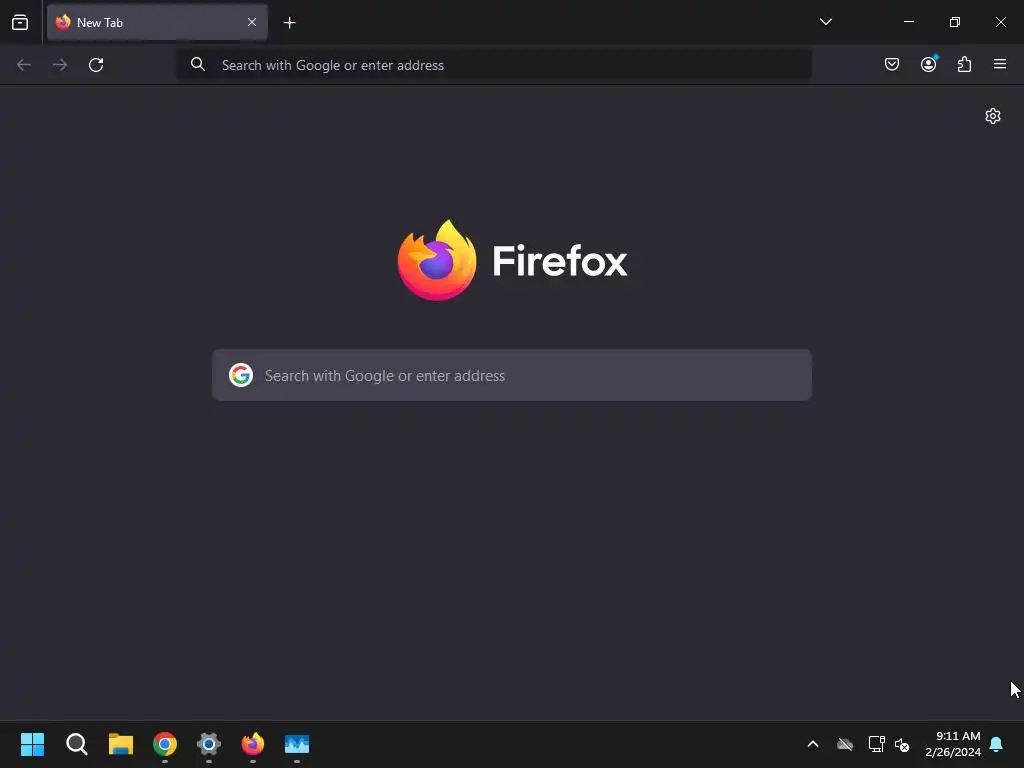Open the Windows Start menu
This screenshot has width=1024, height=768.
click(x=33, y=744)
